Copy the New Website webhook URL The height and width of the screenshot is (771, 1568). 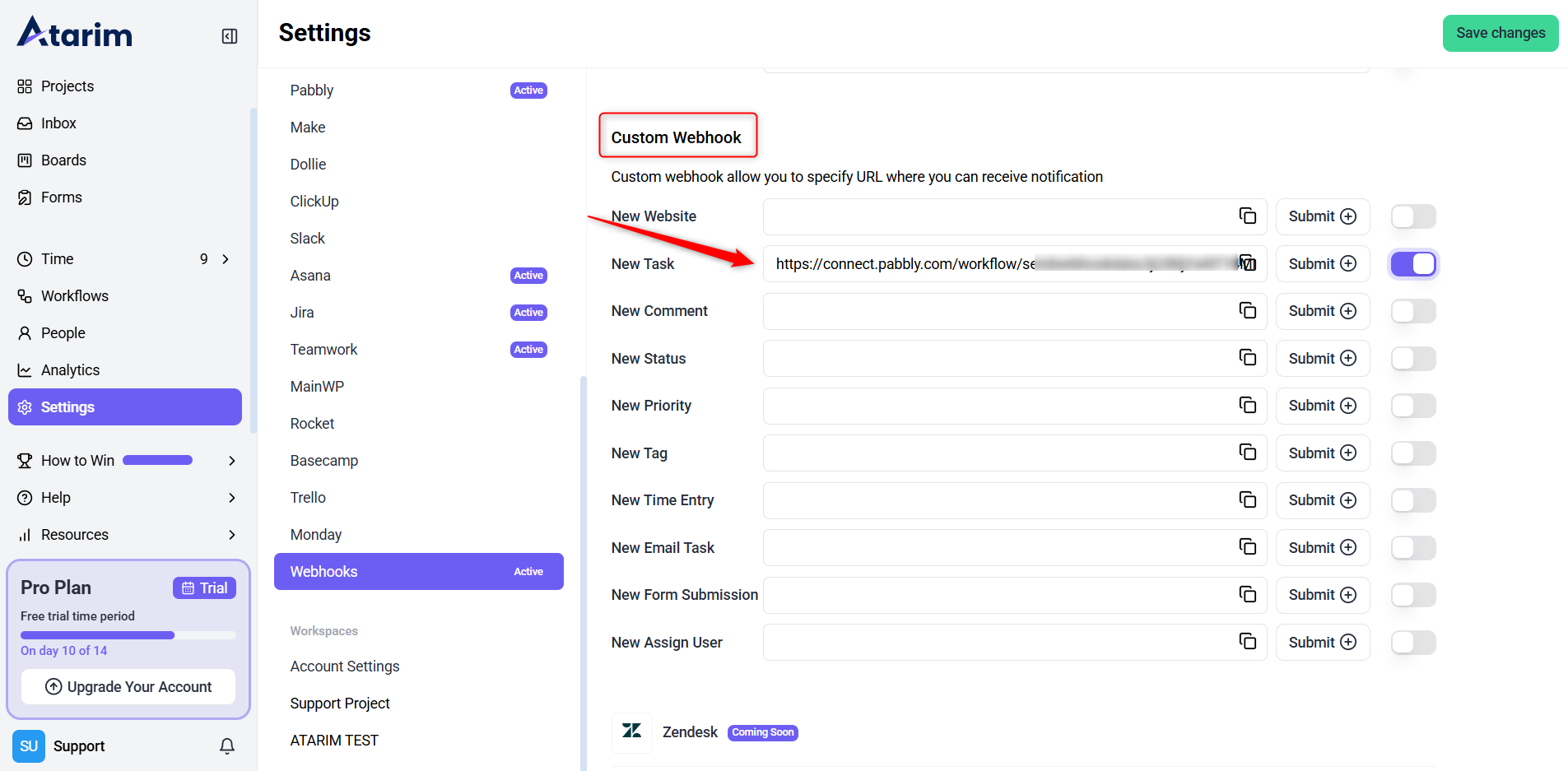coord(1247,216)
